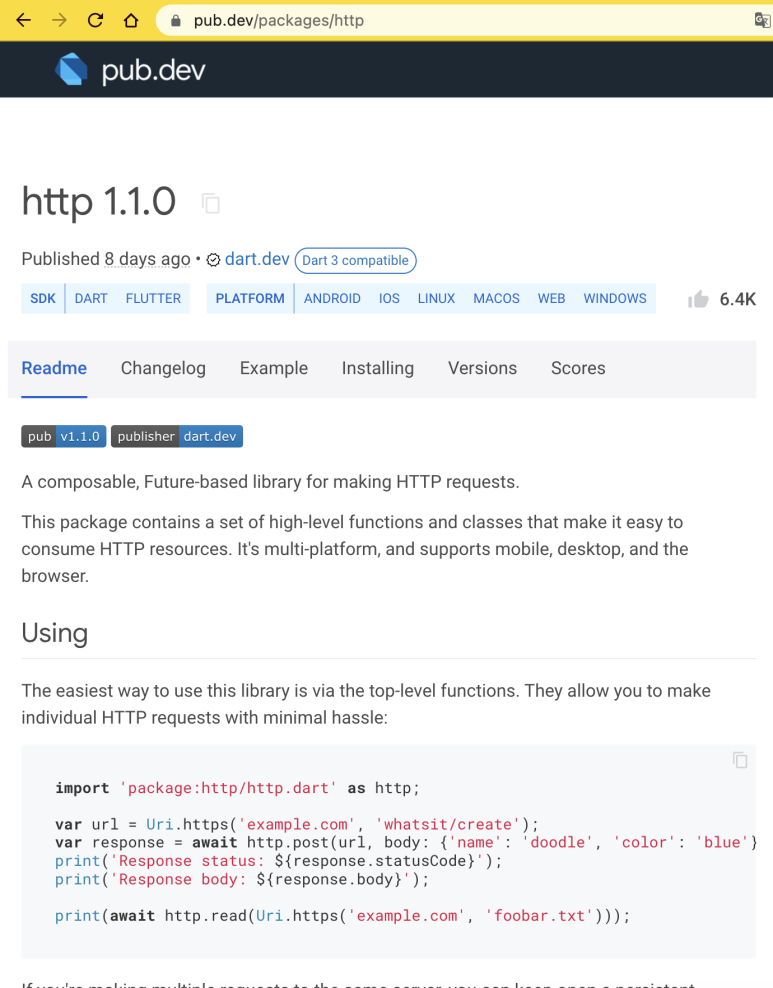
Task: Select the FLUTTER SDK tag
Action: [x=153, y=299]
